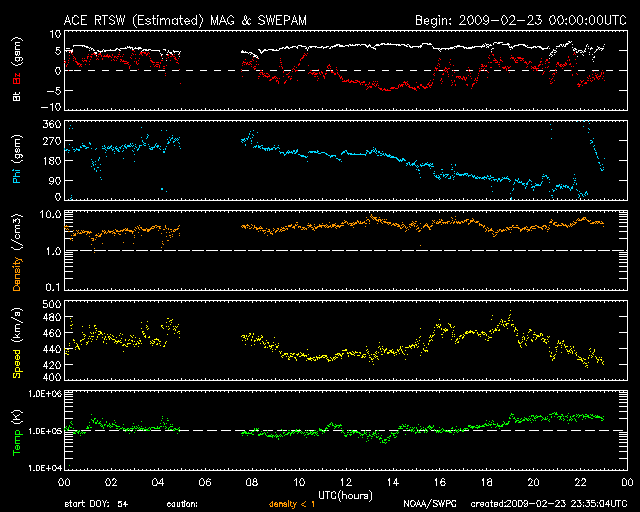Click the '22' hour tick label
The height and width of the screenshot is (512, 640).
pyautogui.click(x=580, y=482)
